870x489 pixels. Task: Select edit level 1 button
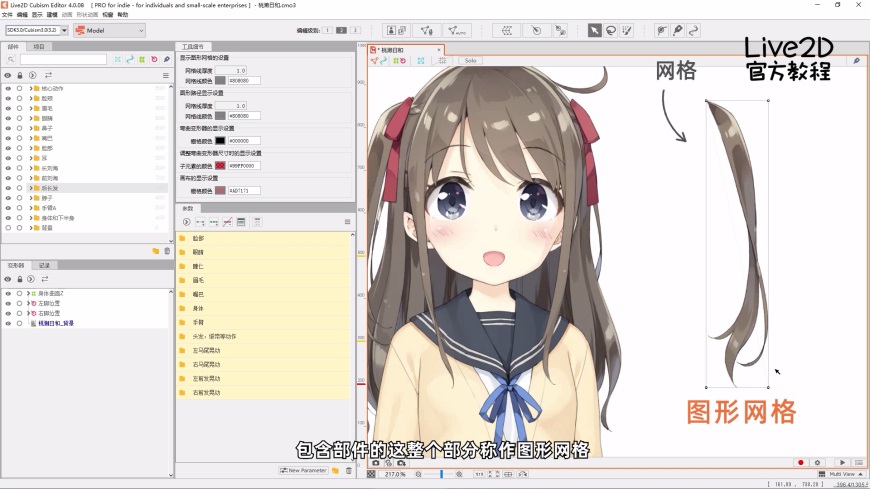[327, 31]
